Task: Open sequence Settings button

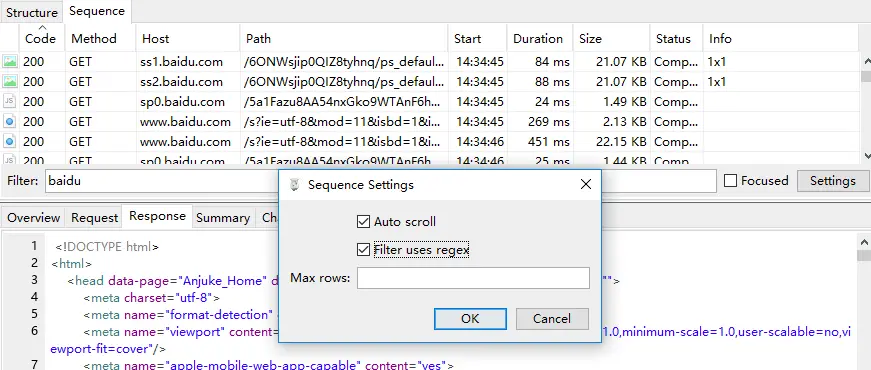Action: pos(833,181)
